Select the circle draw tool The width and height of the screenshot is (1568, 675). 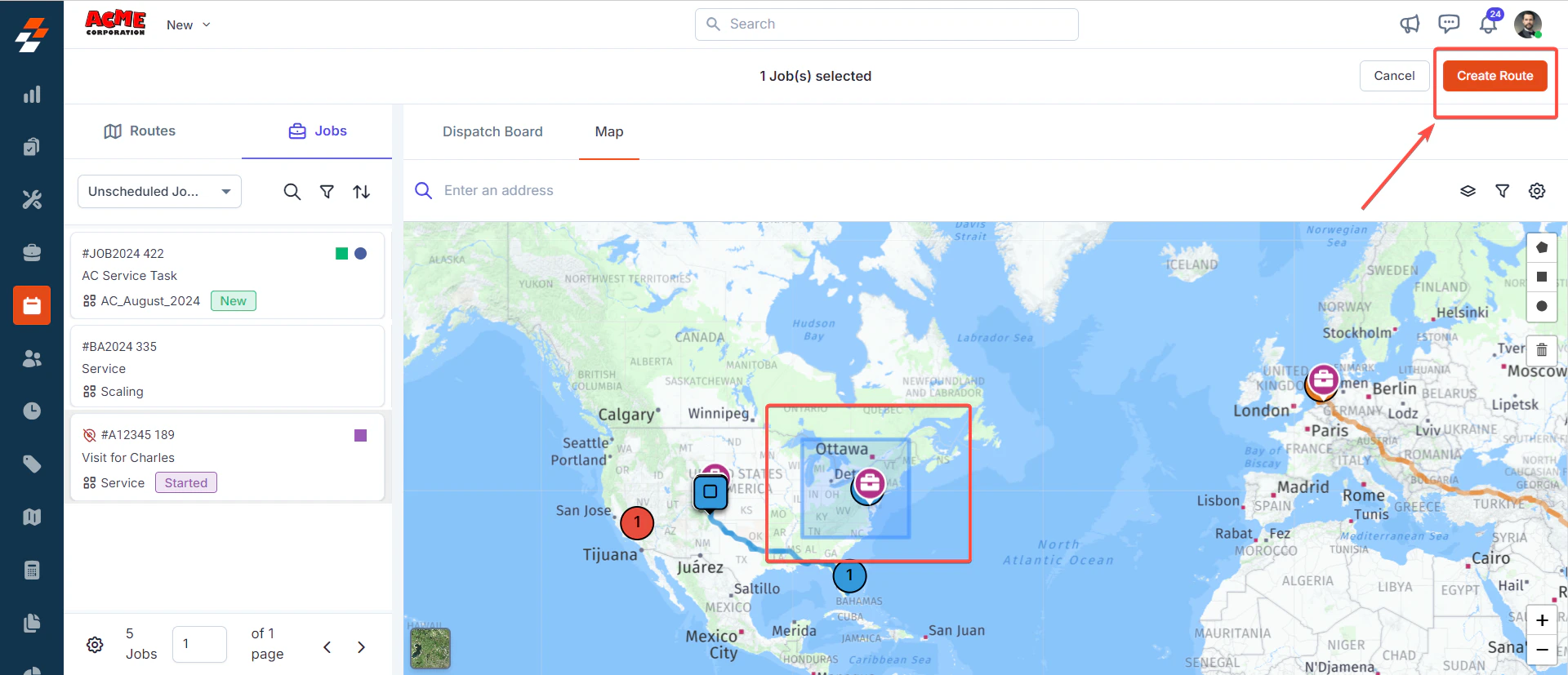click(x=1542, y=306)
